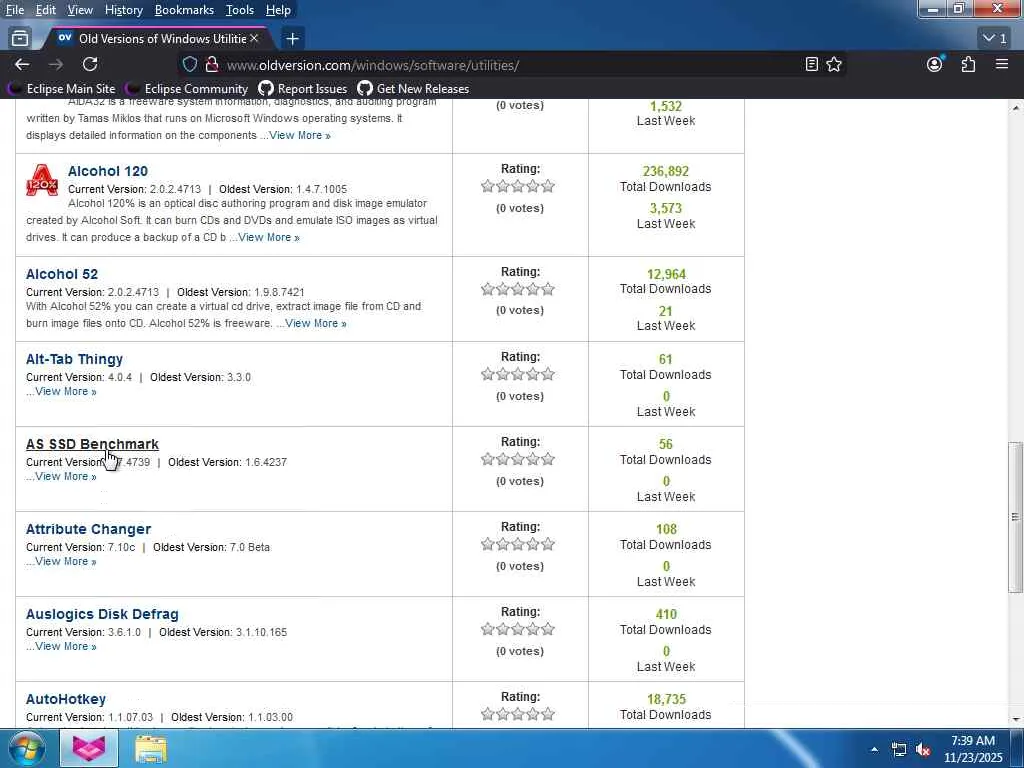Expand the list all tabs dropdown
The width and height of the screenshot is (1024, 768).
(995, 39)
